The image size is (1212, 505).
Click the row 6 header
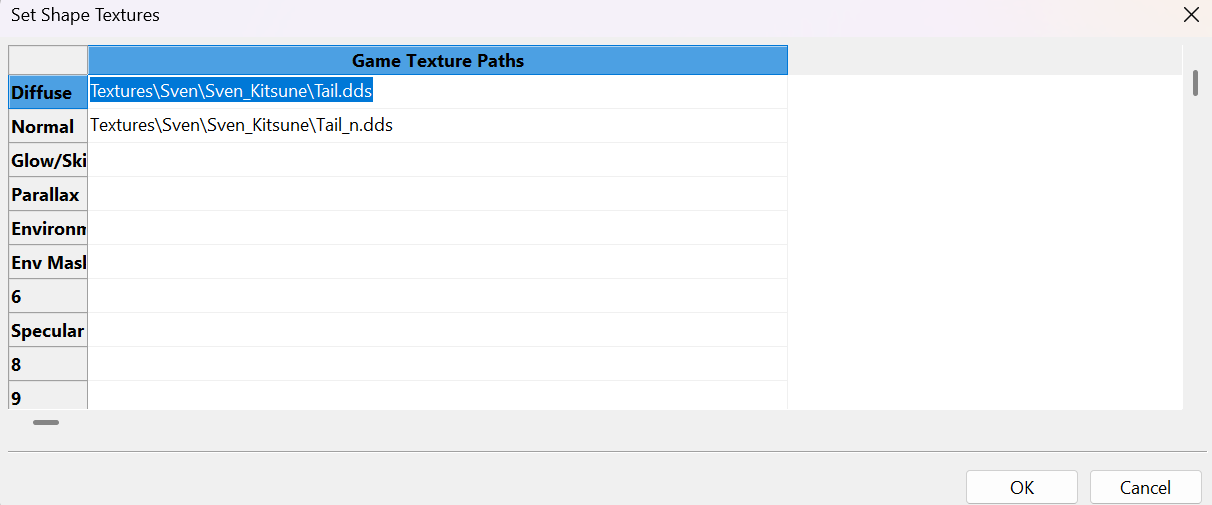tap(48, 296)
